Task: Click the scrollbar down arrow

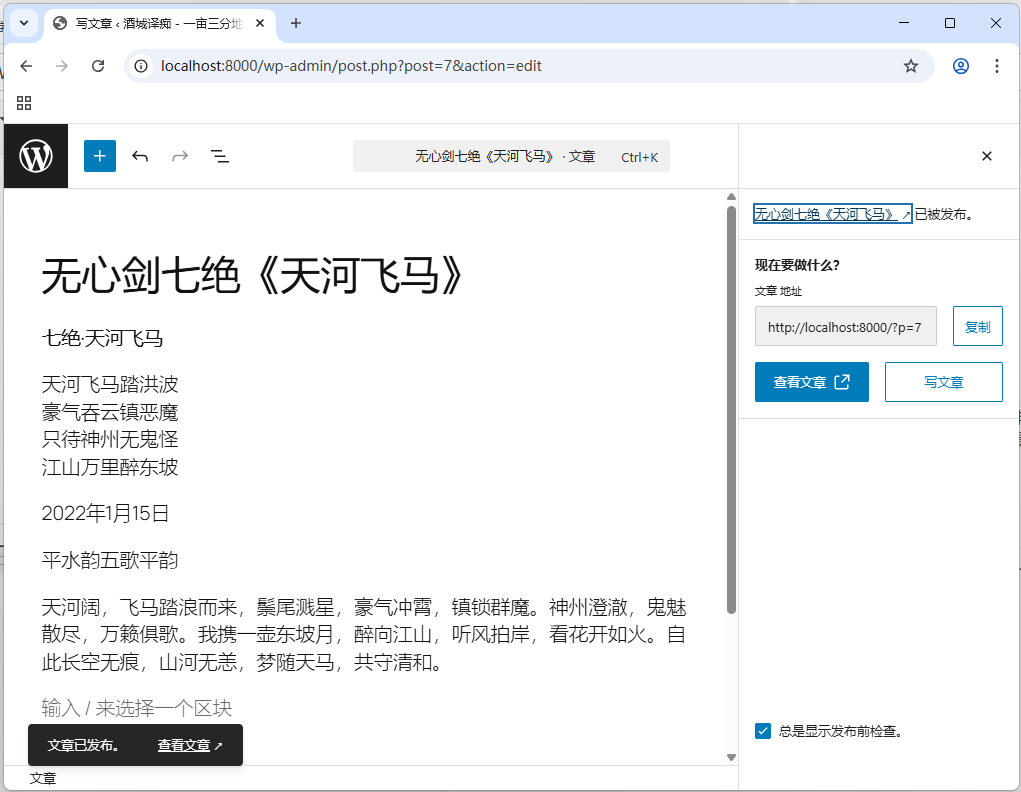Action: pyautogui.click(x=731, y=757)
